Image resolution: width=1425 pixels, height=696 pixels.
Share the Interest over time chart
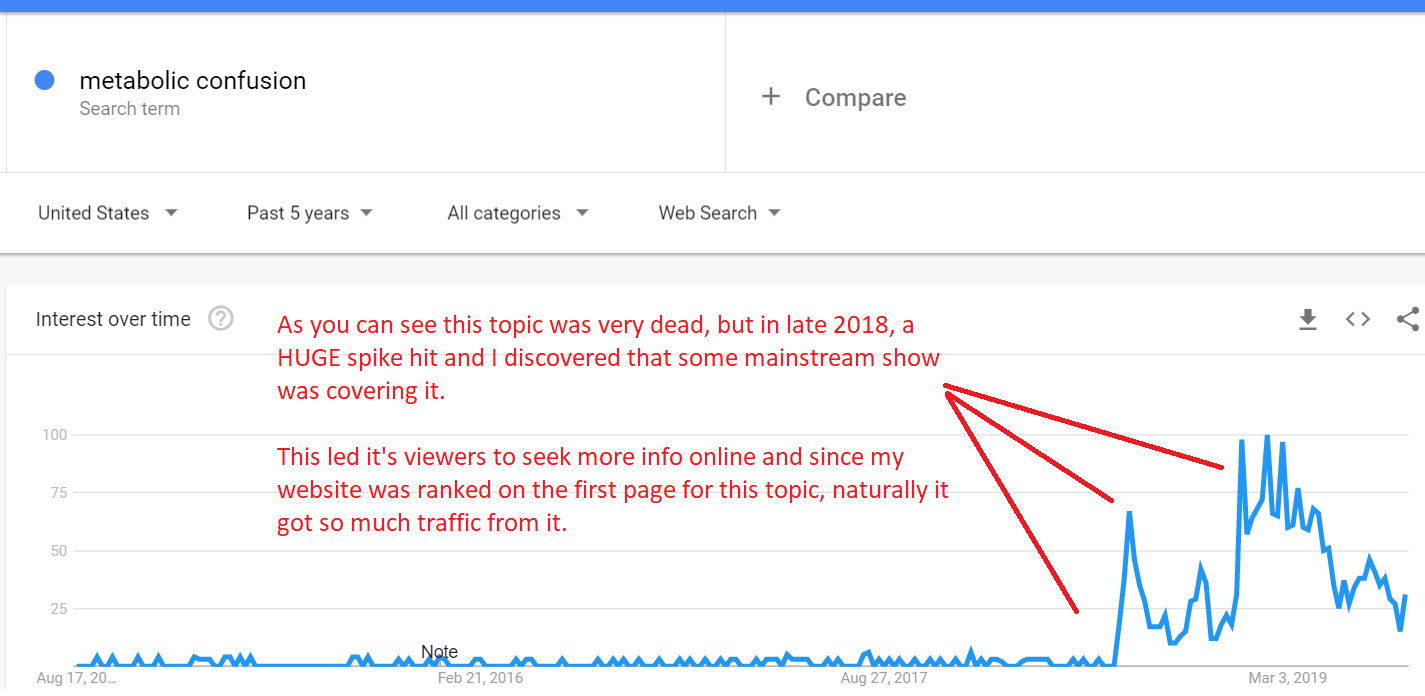tap(1407, 319)
